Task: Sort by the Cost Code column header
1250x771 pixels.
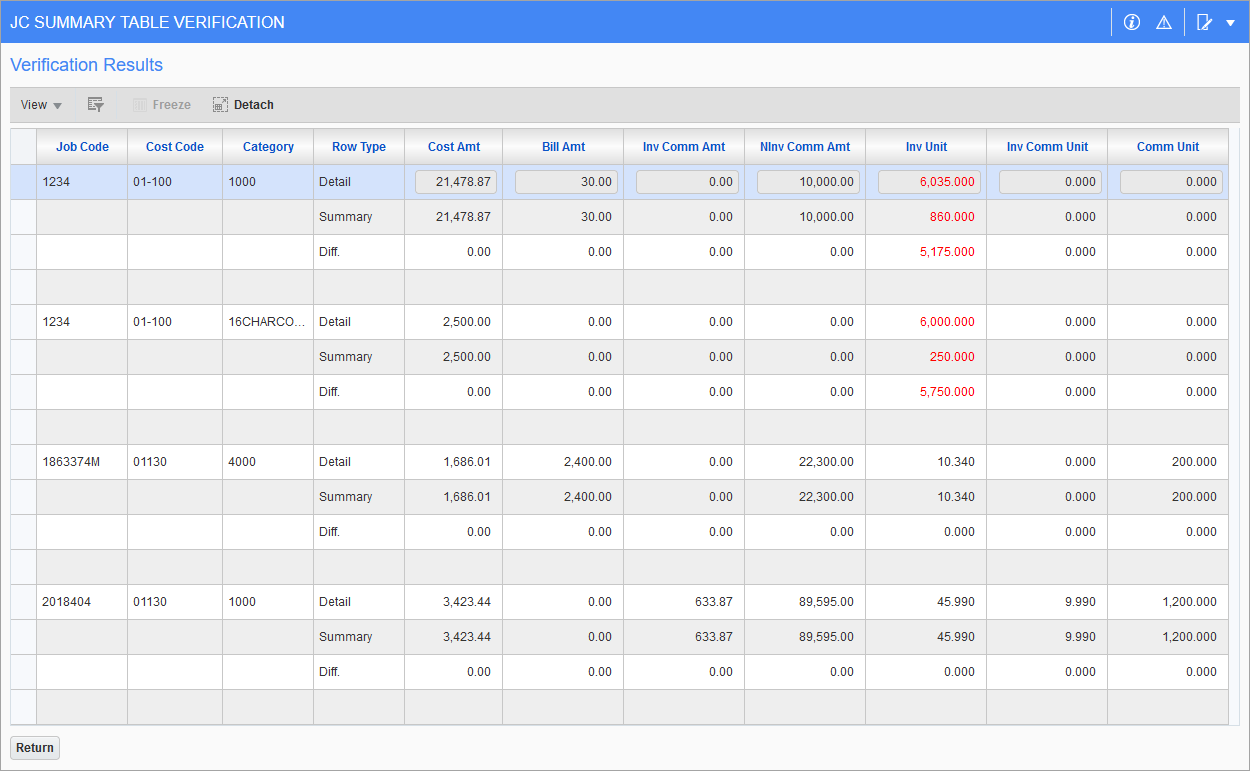Action: pyautogui.click(x=175, y=146)
